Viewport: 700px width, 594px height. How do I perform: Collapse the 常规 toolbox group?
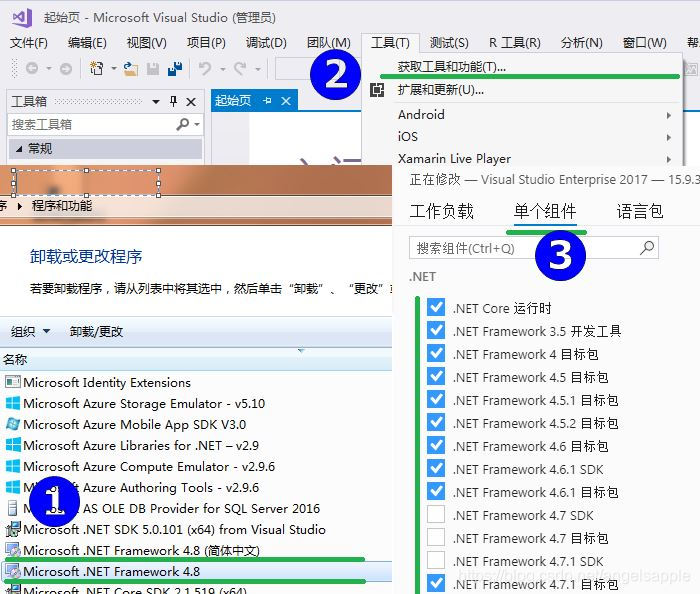[19, 149]
